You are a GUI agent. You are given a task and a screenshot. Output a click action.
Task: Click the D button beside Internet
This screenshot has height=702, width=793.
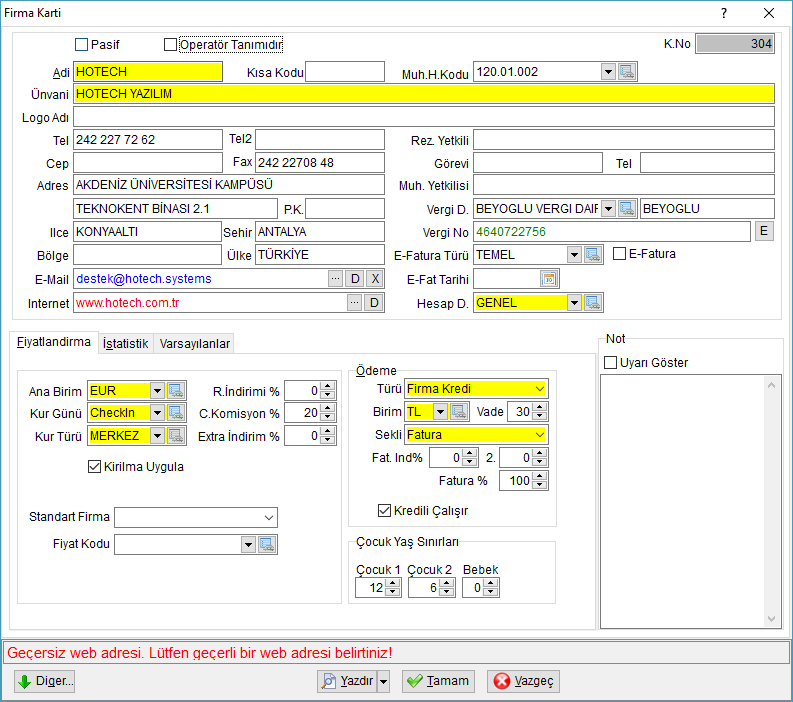pyautogui.click(x=374, y=303)
